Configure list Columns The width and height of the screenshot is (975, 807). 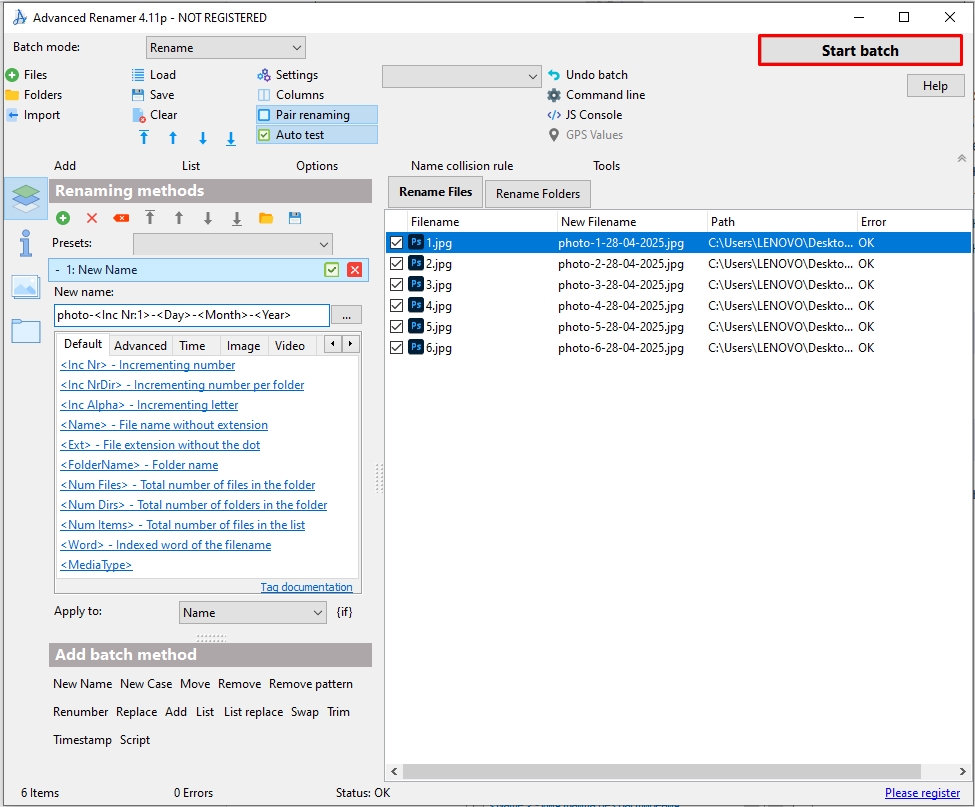pyautogui.click(x=291, y=95)
